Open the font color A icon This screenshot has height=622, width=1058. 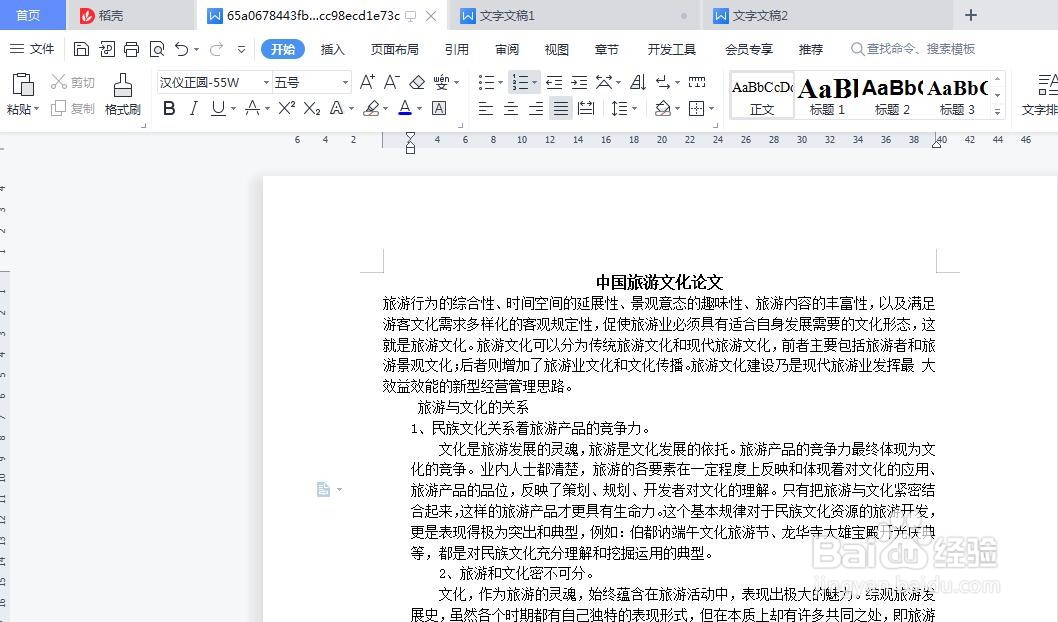(x=406, y=109)
